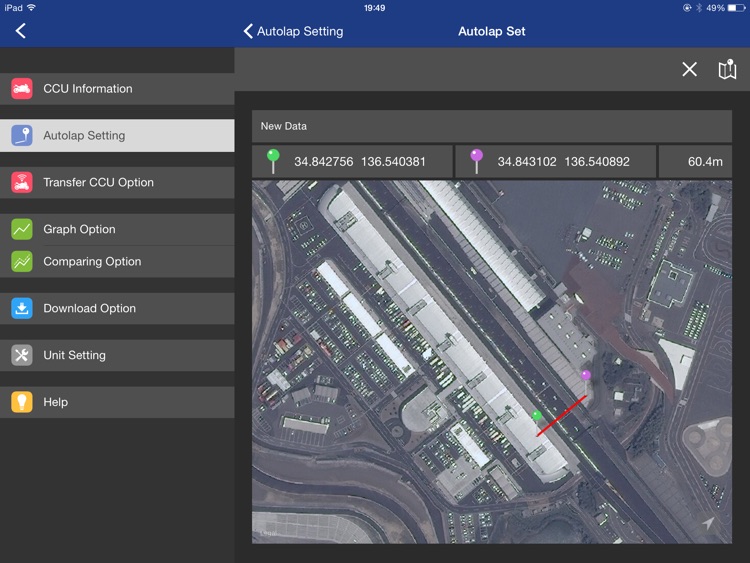This screenshot has width=750, height=563.
Task: Click the red finish line on map
Action: tap(562, 416)
